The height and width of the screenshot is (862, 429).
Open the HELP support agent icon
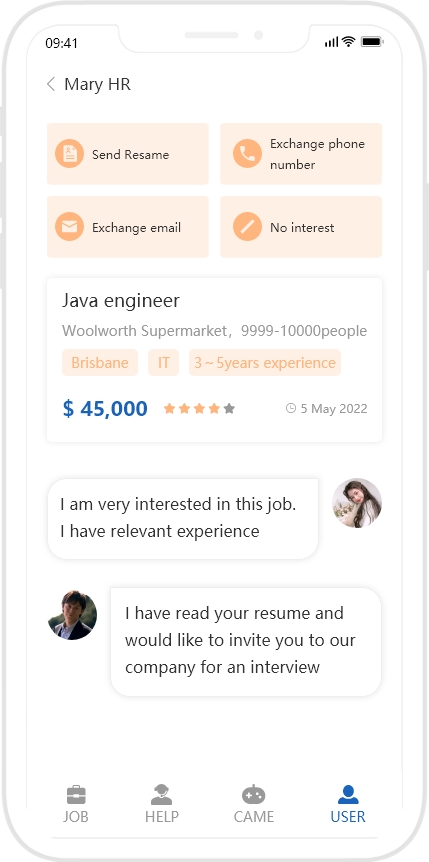[x=161, y=795]
